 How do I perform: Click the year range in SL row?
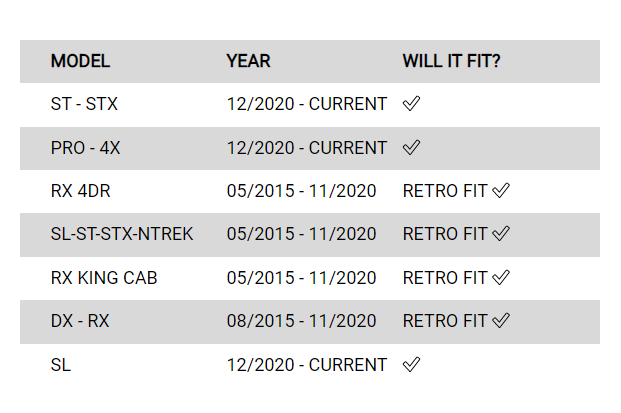(306, 365)
